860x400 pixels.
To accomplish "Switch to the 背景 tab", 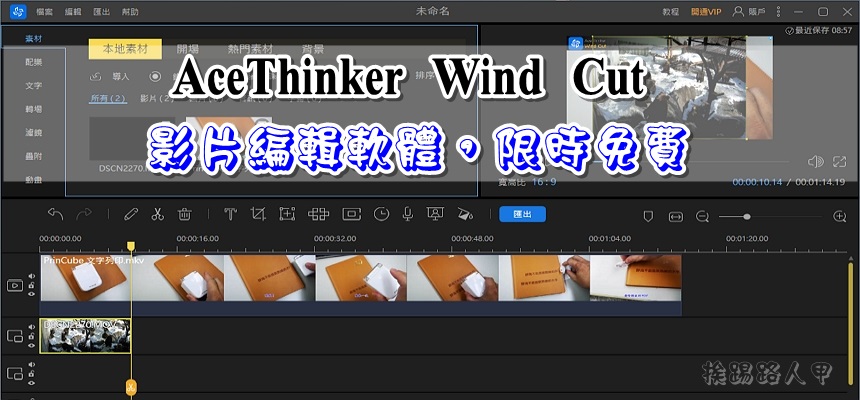I will tap(313, 49).
